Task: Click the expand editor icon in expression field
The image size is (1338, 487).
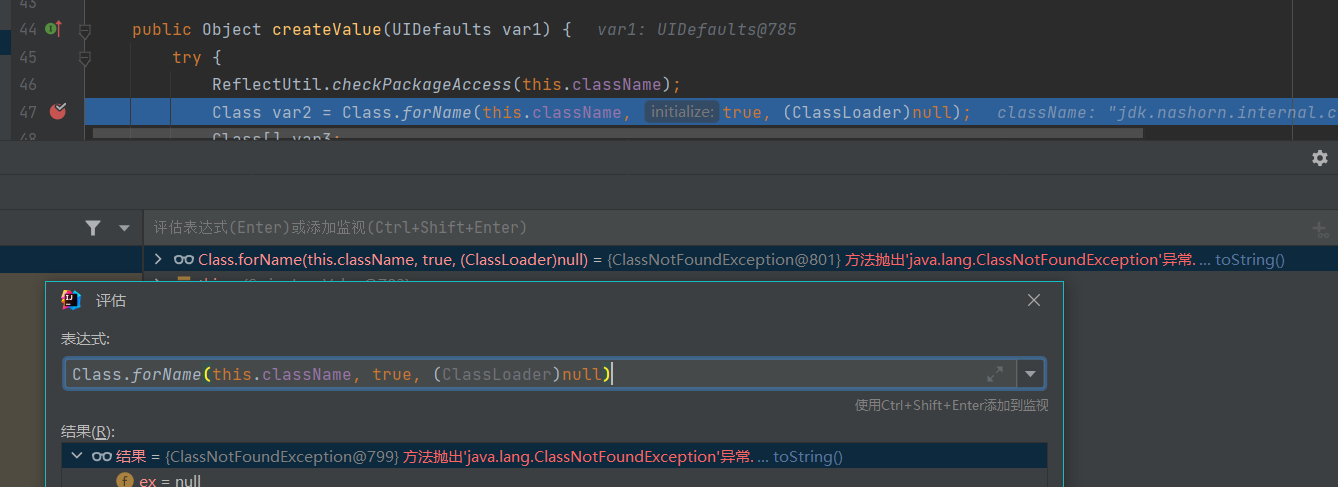Action: tap(994, 374)
